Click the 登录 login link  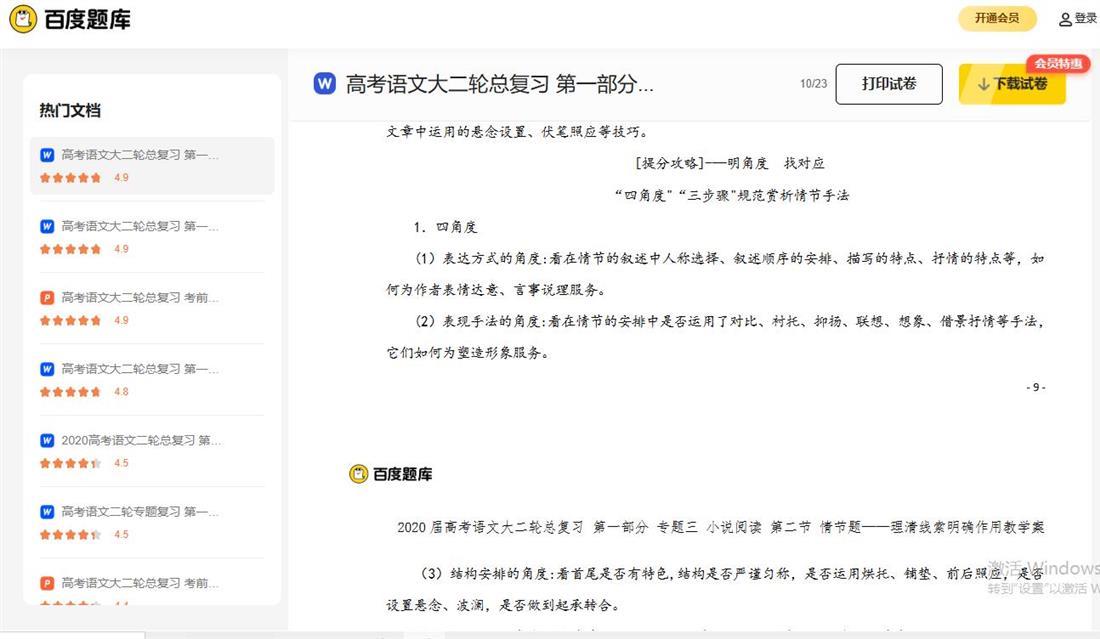1085,19
